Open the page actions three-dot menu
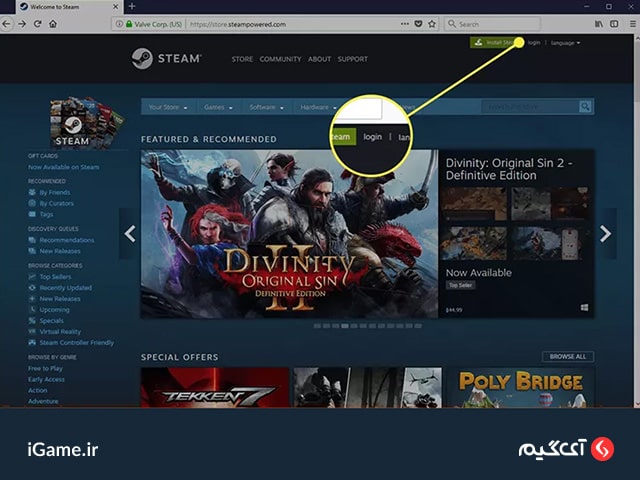The width and height of the screenshot is (640, 480). tap(404, 24)
